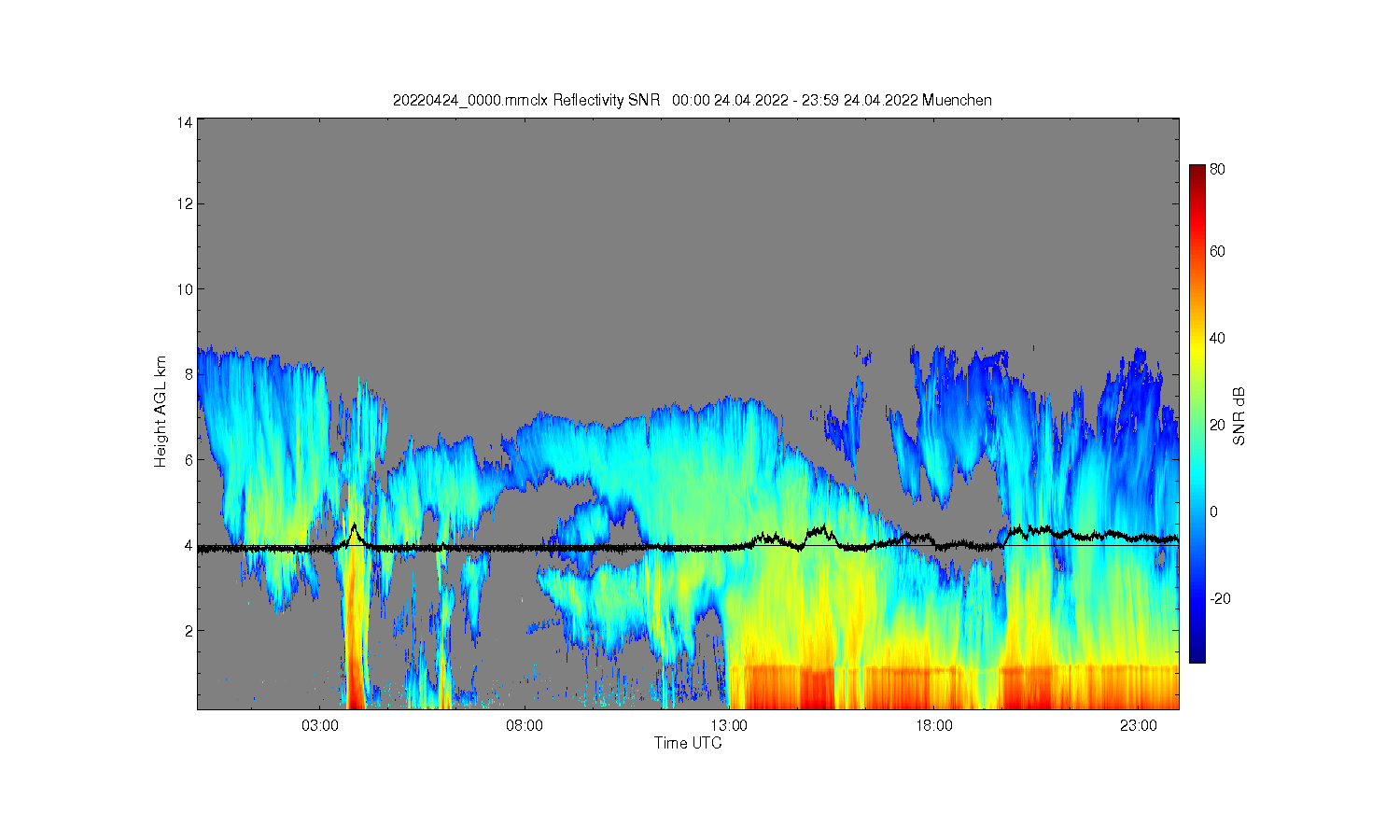Select the 23:00 time tick label

(1138, 725)
